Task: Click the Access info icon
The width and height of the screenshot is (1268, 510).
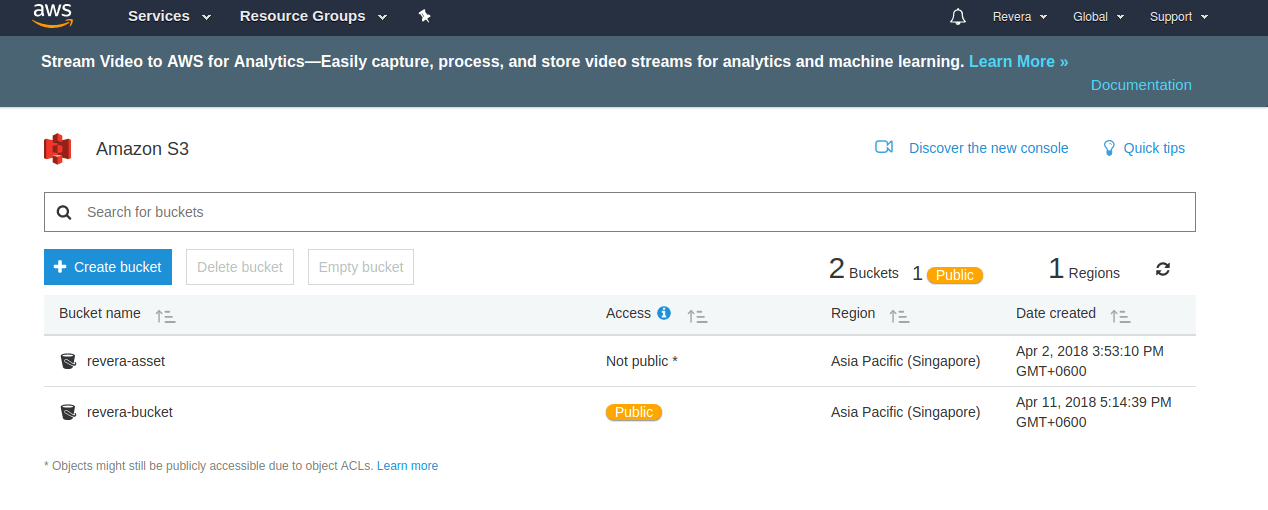Action: tap(664, 313)
